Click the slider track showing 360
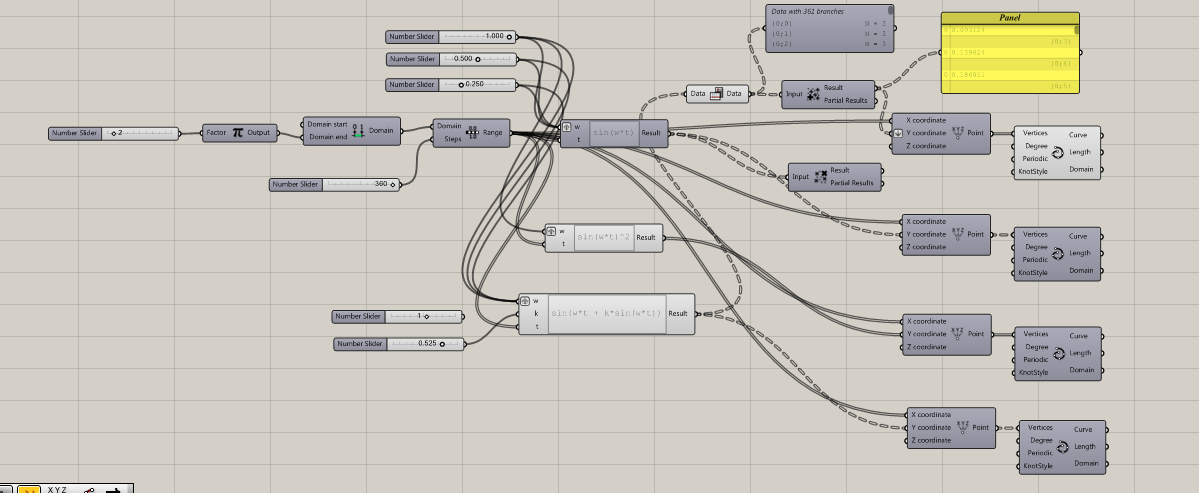The width and height of the screenshot is (1199, 493). tap(360, 184)
